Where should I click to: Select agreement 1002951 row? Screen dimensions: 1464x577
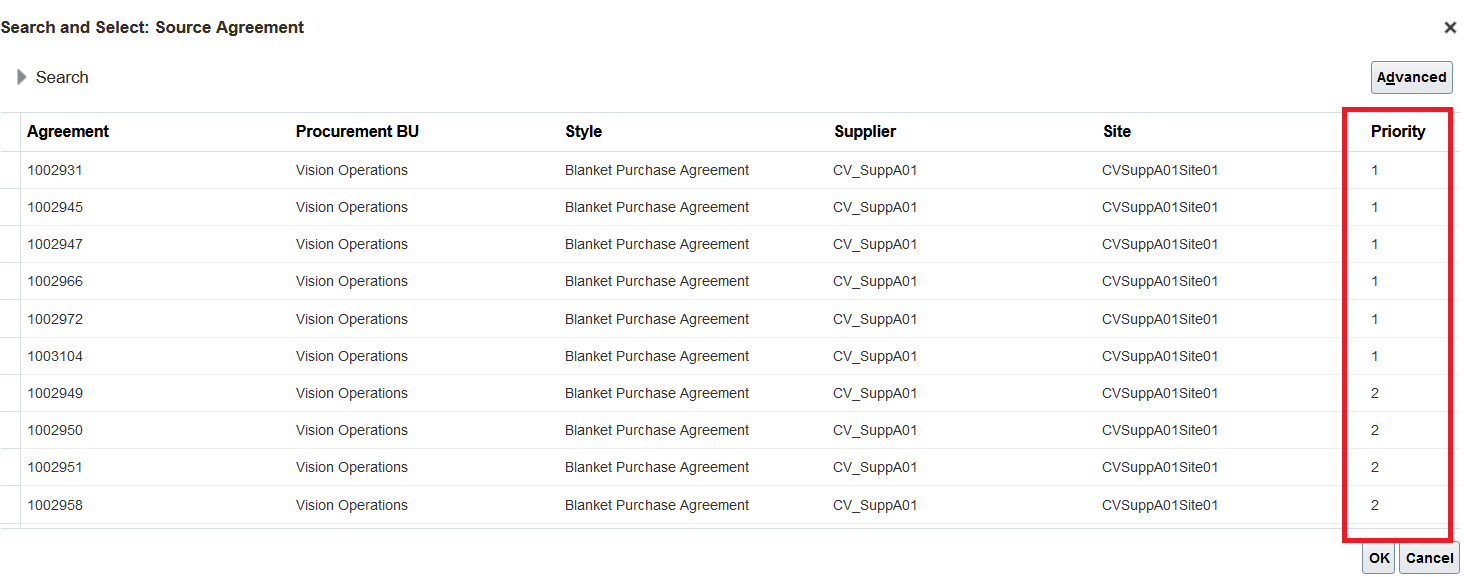(x=55, y=467)
